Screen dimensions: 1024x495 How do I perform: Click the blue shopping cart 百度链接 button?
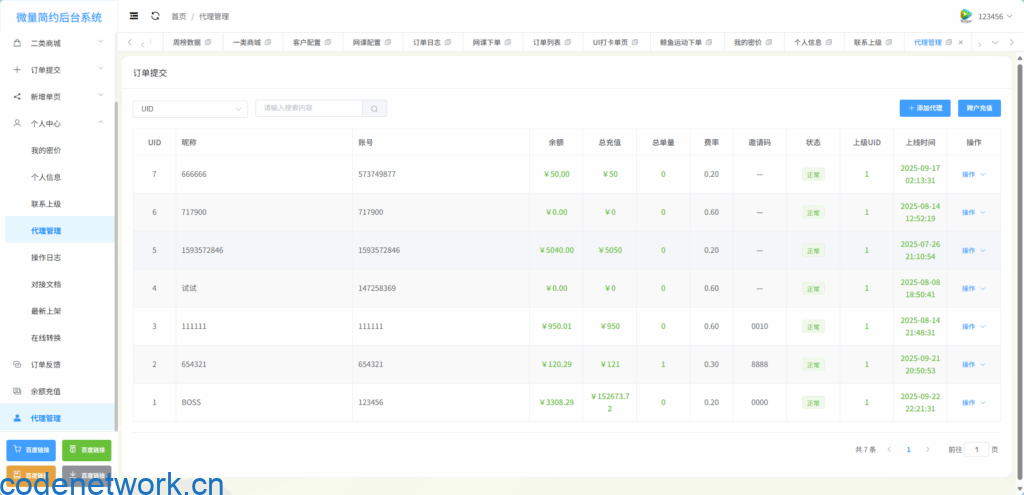31,451
